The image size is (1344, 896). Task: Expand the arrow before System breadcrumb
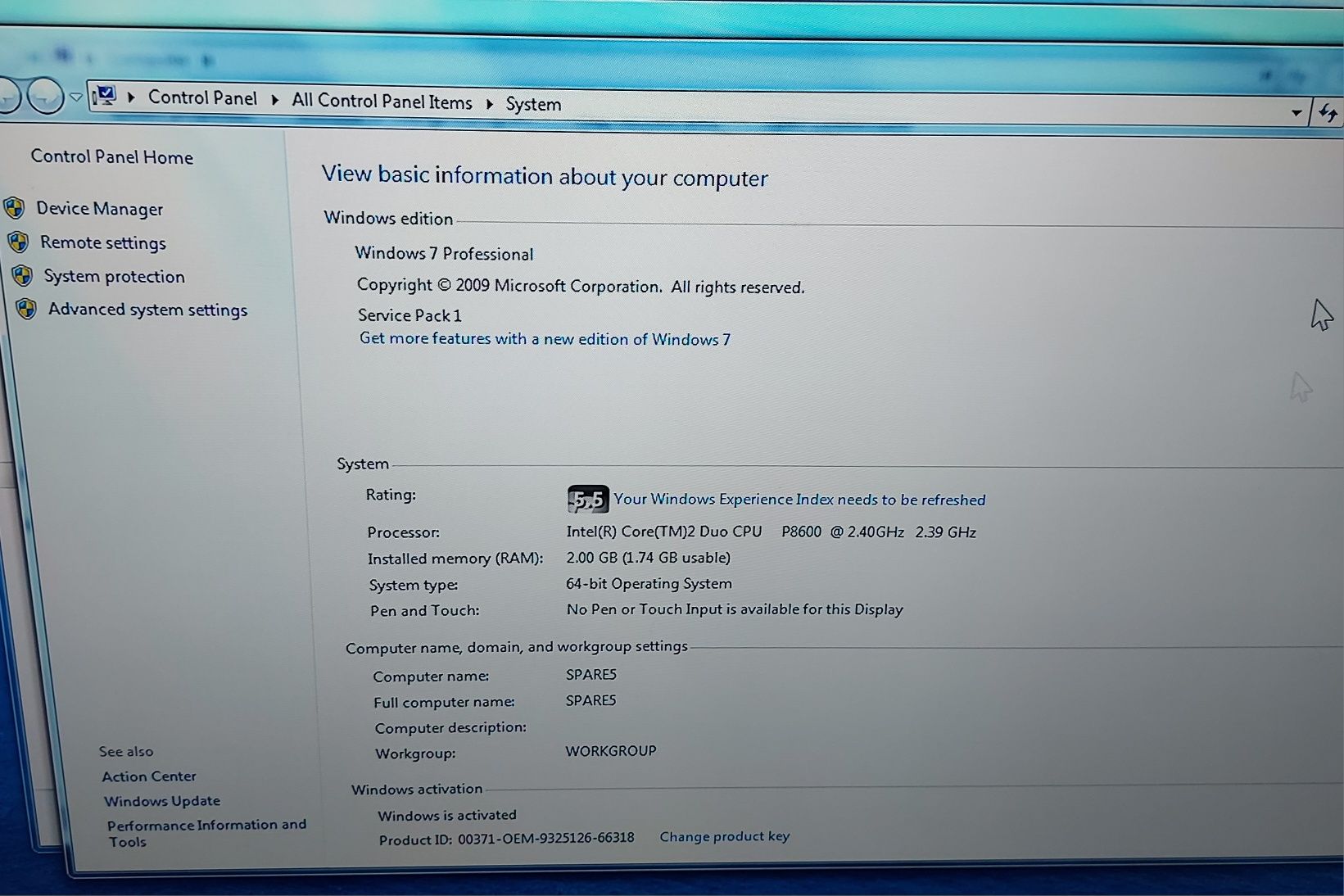pyautogui.click(x=489, y=104)
